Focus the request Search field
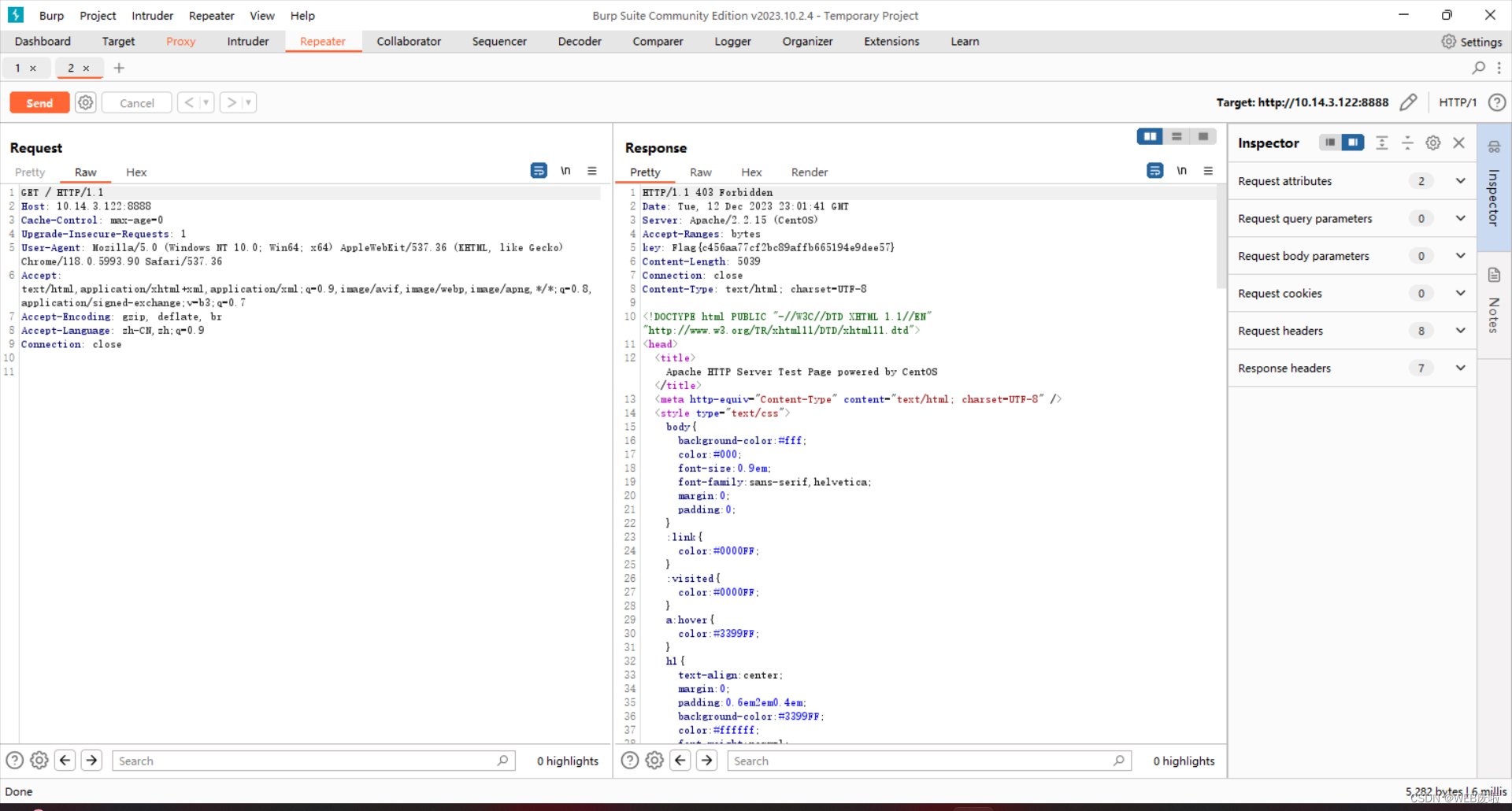 point(313,761)
